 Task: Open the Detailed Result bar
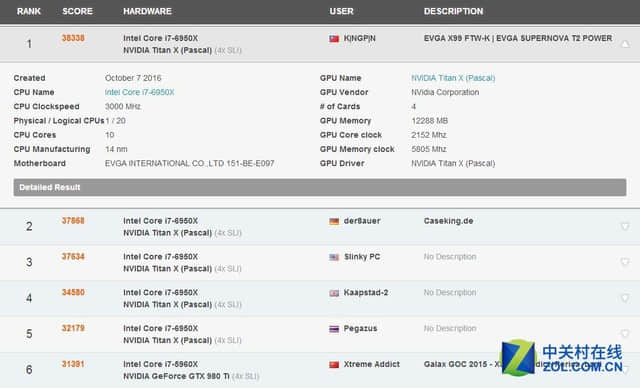320,187
